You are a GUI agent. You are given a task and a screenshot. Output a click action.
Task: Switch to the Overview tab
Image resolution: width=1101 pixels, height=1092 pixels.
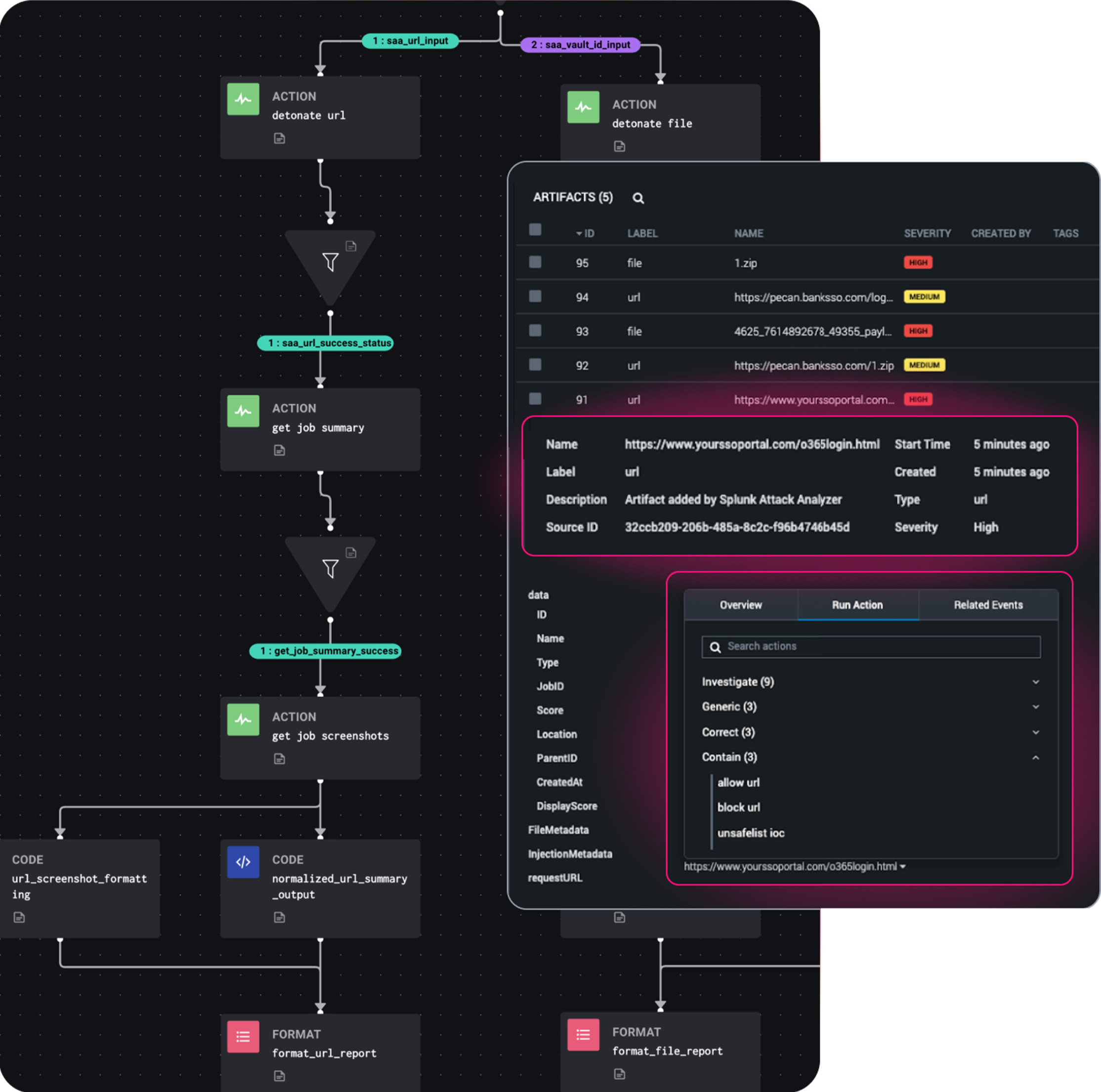740,605
